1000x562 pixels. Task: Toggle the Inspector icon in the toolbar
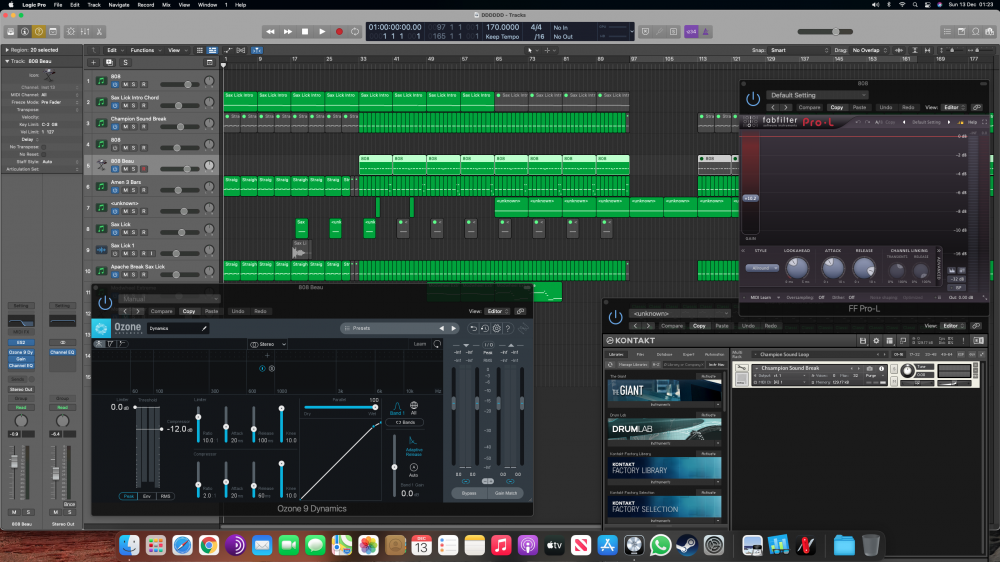pos(25,31)
